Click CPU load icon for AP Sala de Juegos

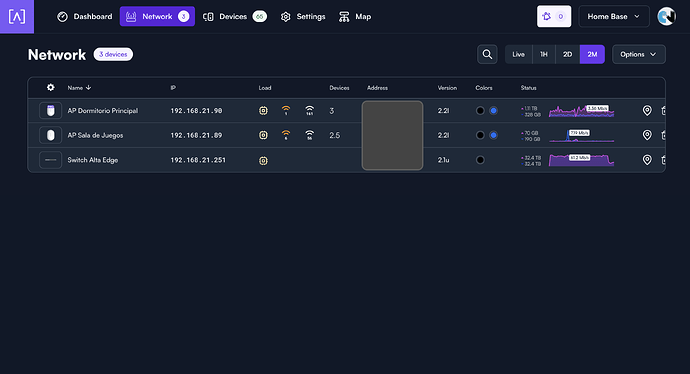tap(263, 135)
